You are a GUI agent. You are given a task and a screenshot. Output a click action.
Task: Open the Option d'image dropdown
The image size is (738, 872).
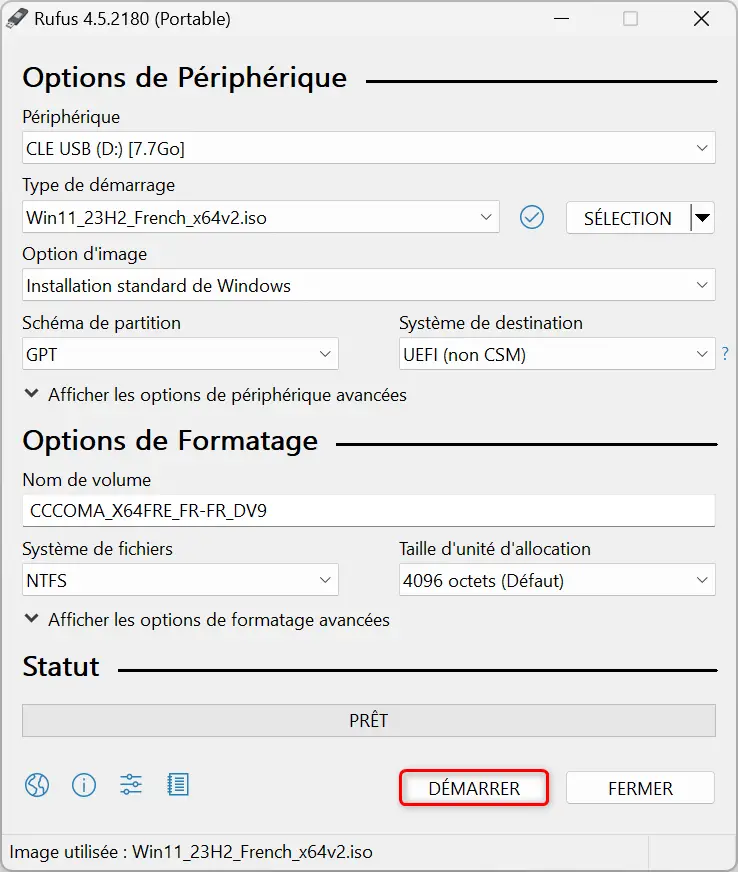(368, 285)
